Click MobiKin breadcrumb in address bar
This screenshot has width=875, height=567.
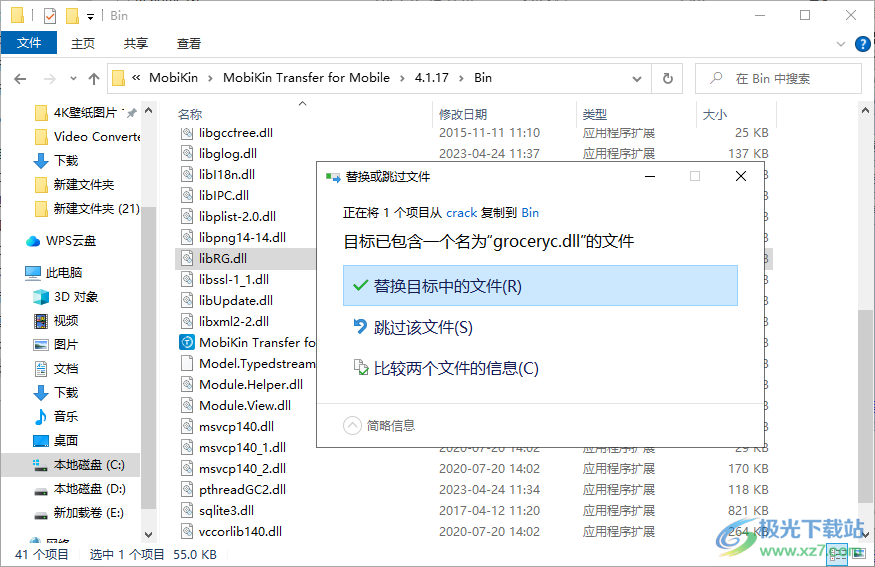[x=173, y=78]
